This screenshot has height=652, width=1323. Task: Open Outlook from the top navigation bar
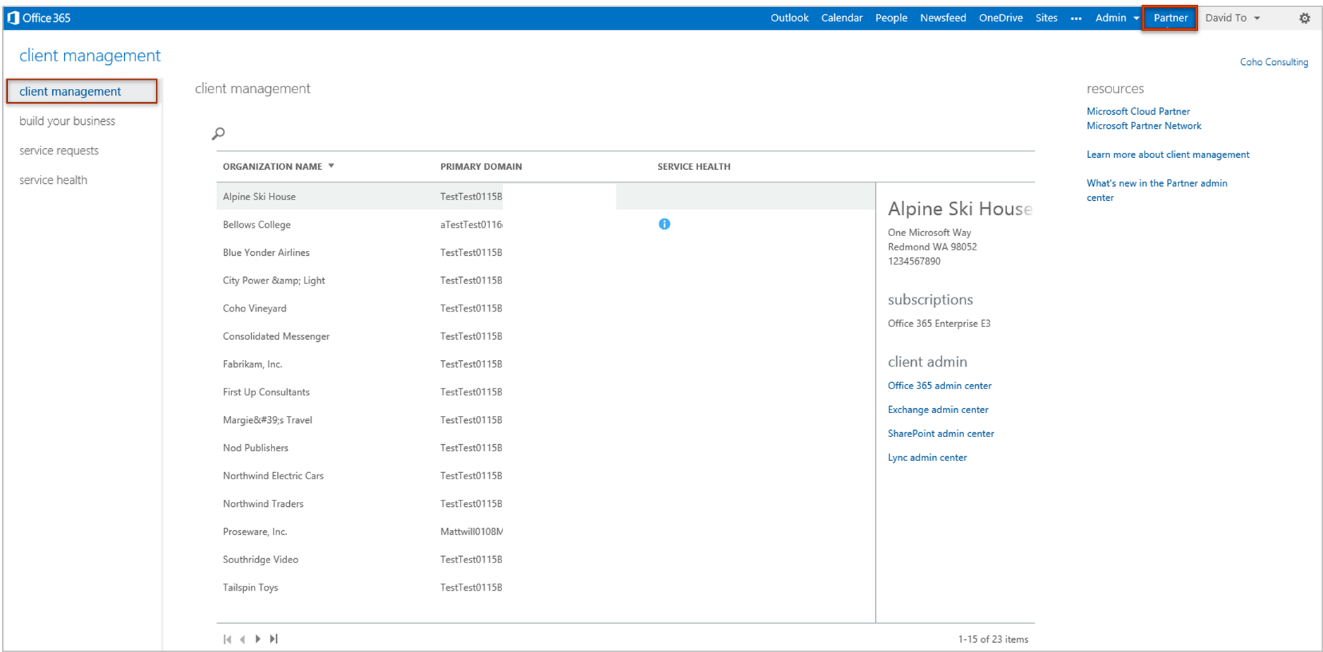pyautogui.click(x=789, y=18)
